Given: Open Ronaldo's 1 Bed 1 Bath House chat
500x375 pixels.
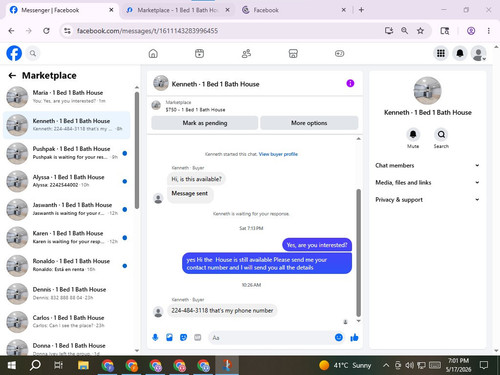Looking at the screenshot, I should pos(67,265).
